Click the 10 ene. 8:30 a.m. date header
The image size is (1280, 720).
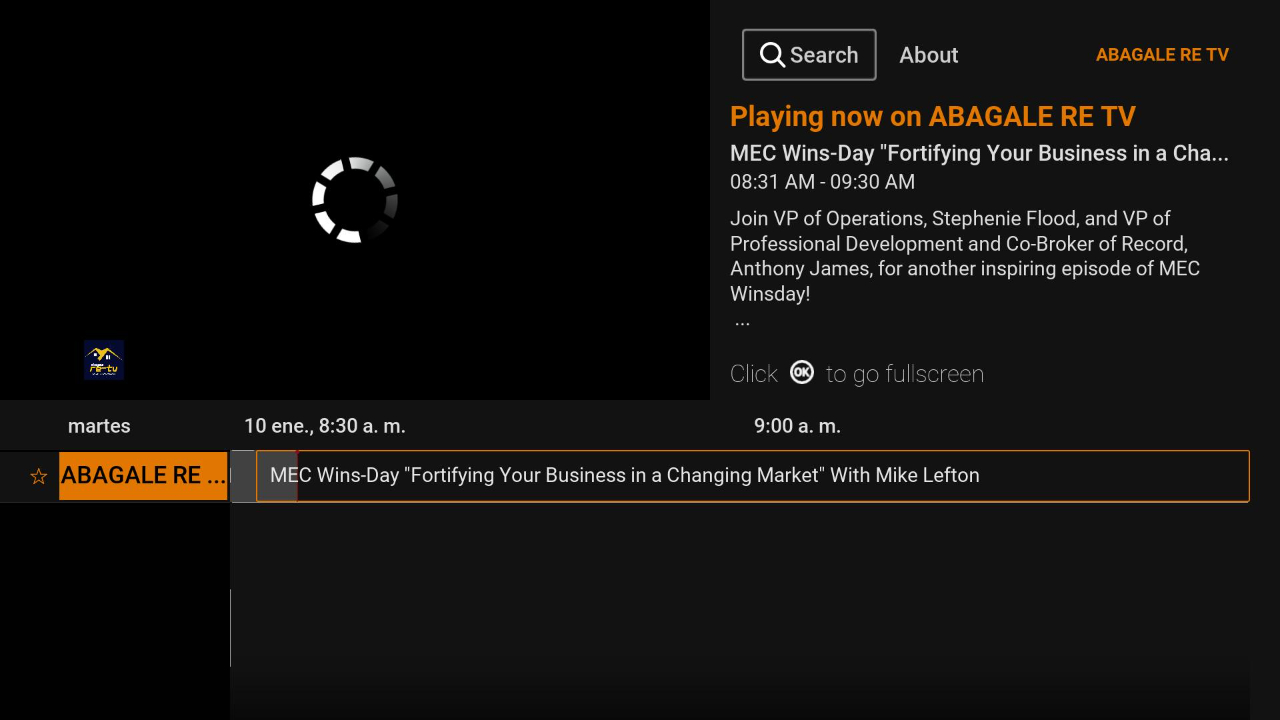(x=325, y=425)
